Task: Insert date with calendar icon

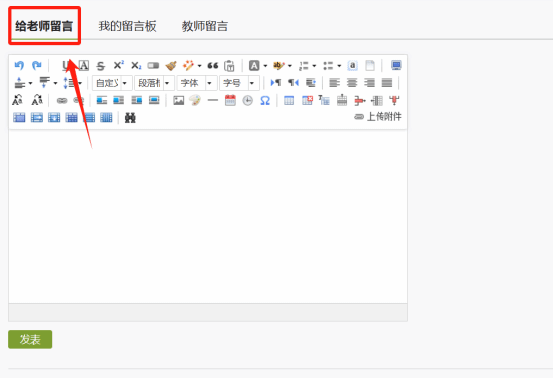Action: coord(230,100)
